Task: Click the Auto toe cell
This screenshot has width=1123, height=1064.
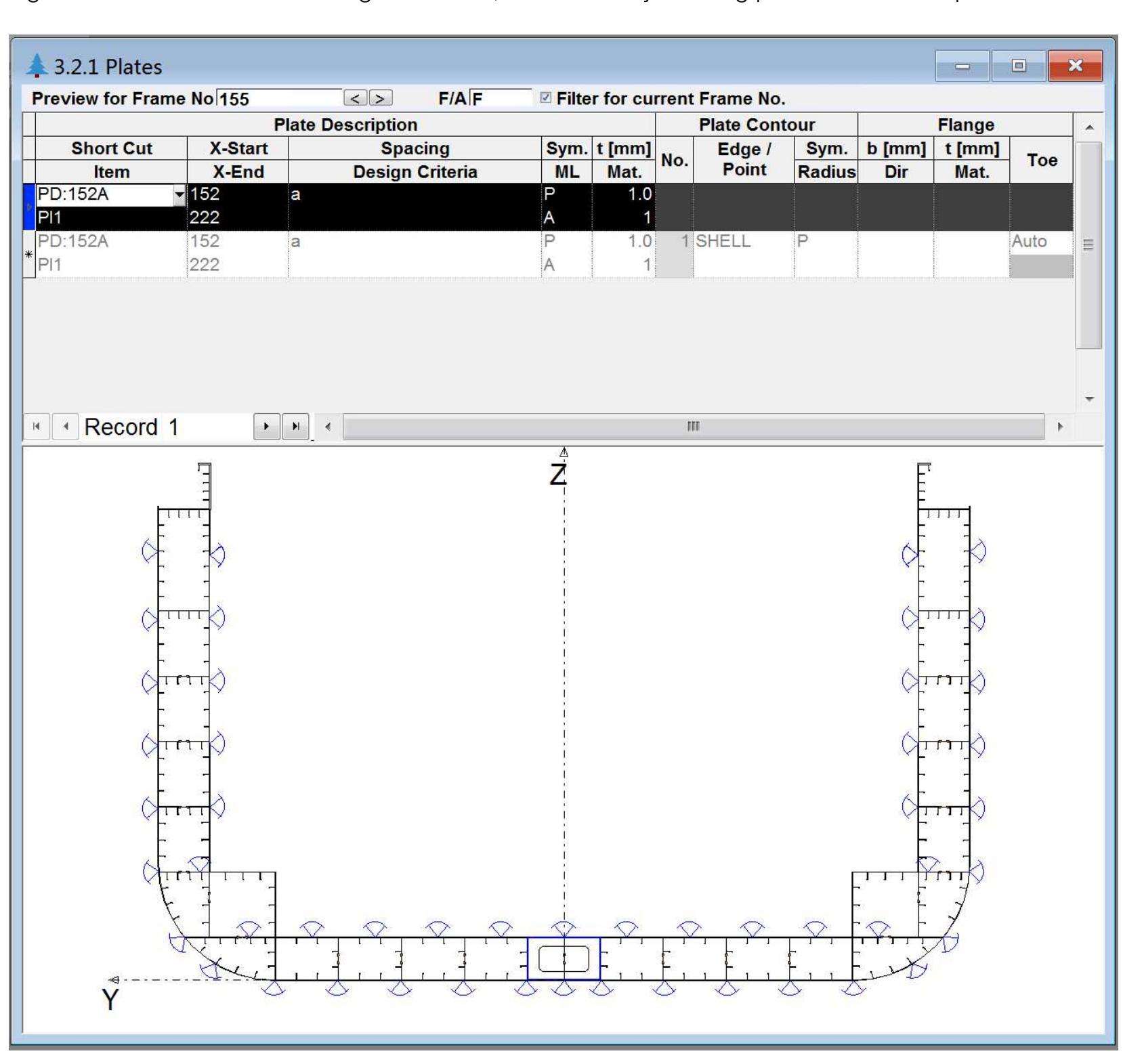Action: (x=1040, y=242)
